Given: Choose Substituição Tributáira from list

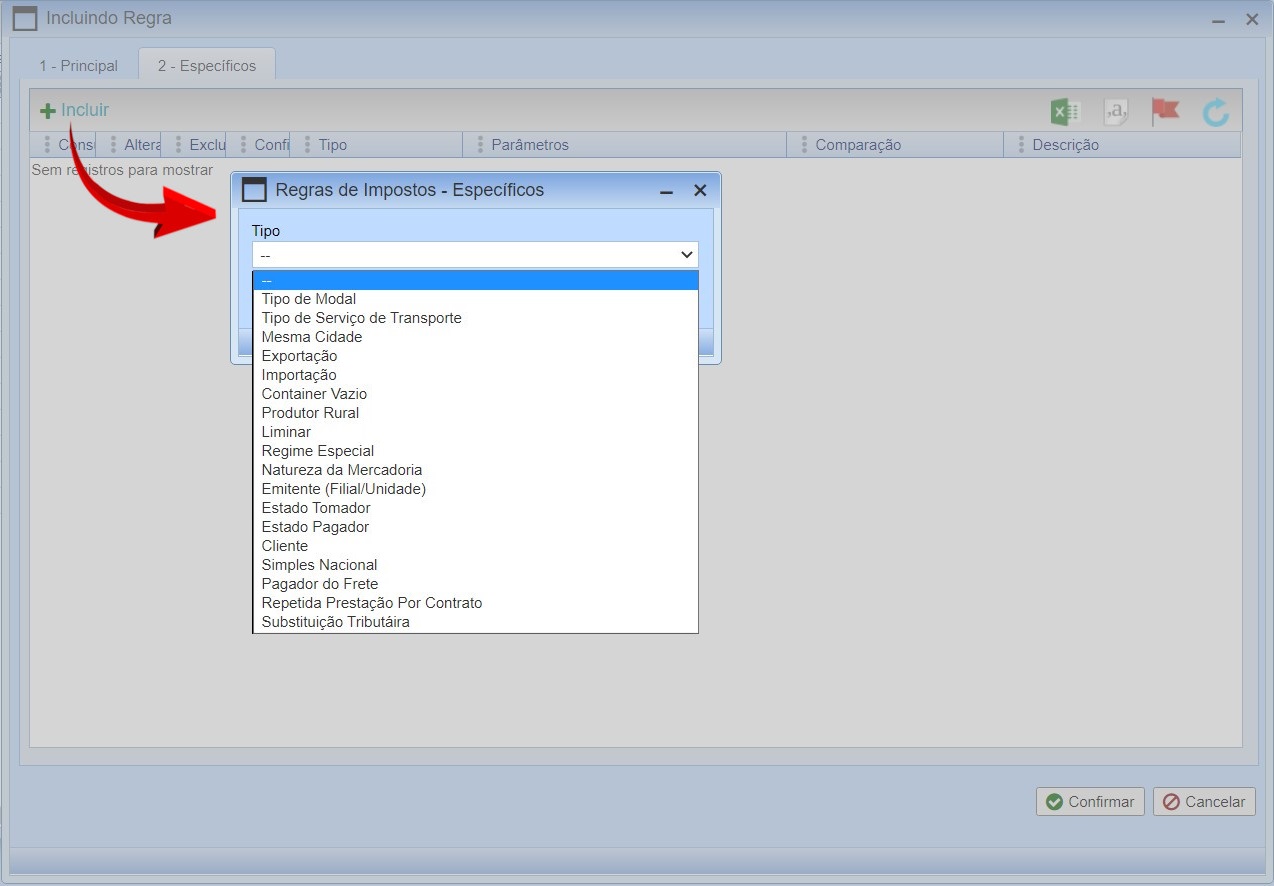Looking at the screenshot, I should 335,622.
